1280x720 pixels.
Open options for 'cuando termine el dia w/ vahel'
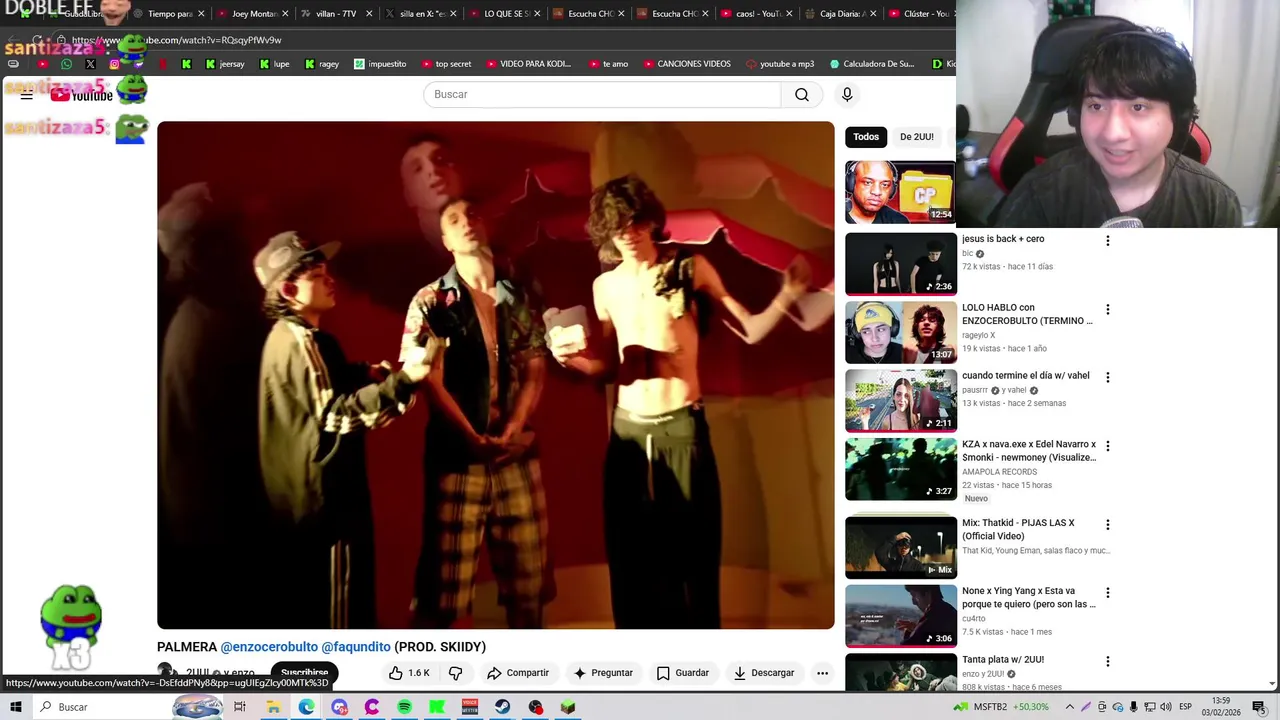(1107, 377)
